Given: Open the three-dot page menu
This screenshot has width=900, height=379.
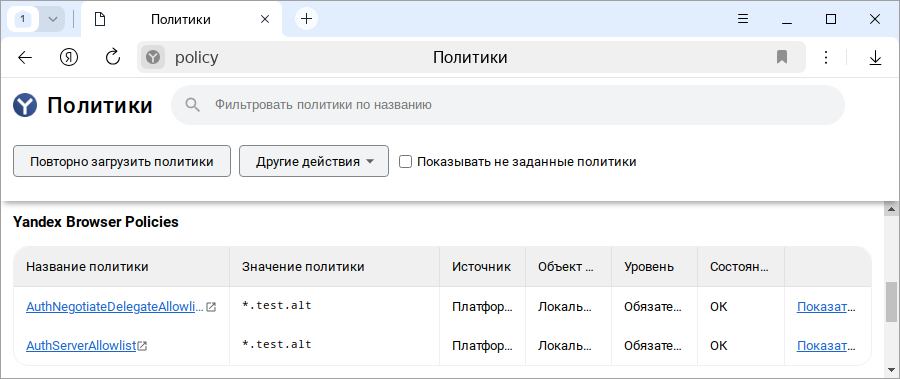Looking at the screenshot, I should (825, 57).
